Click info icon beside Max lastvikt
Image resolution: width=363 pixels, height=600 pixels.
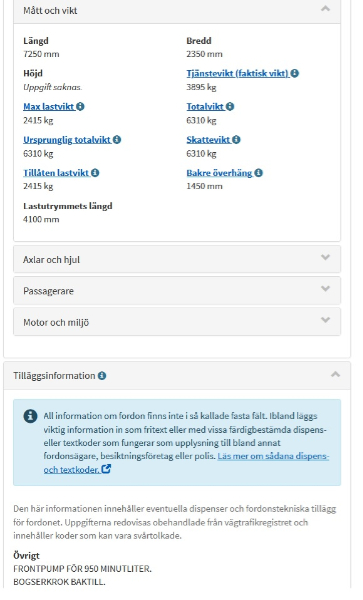point(80,106)
